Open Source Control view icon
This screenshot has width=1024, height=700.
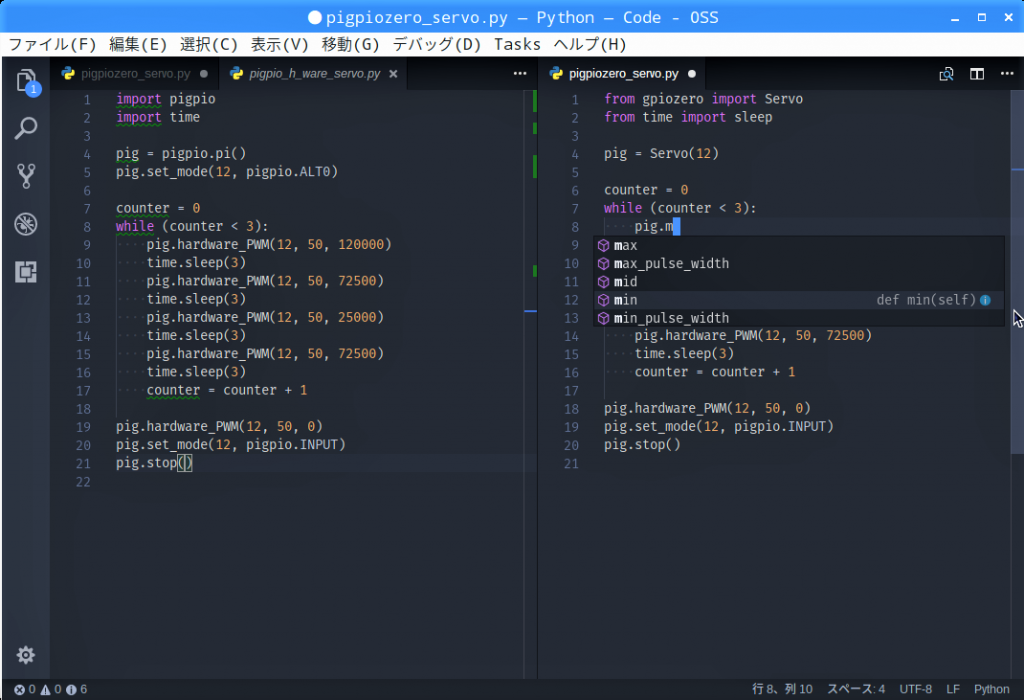[x=27, y=176]
